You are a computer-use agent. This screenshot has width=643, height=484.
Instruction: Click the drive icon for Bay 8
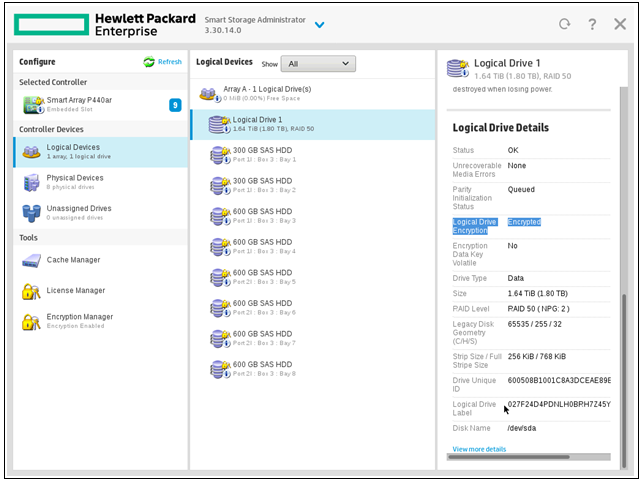click(x=220, y=370)
